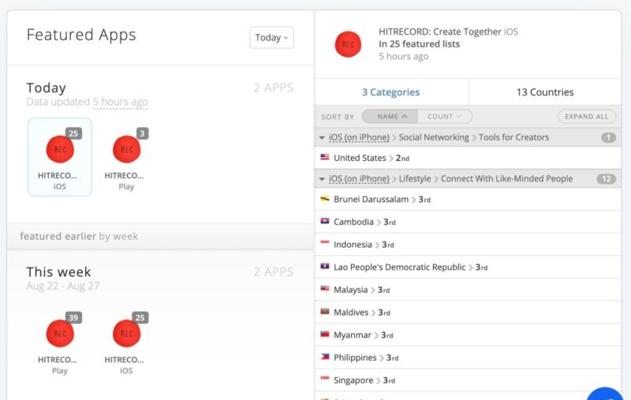Sort list by Name
Image resolution: width=631 pixels, height=400 pixels.
(x=390, y=116)
